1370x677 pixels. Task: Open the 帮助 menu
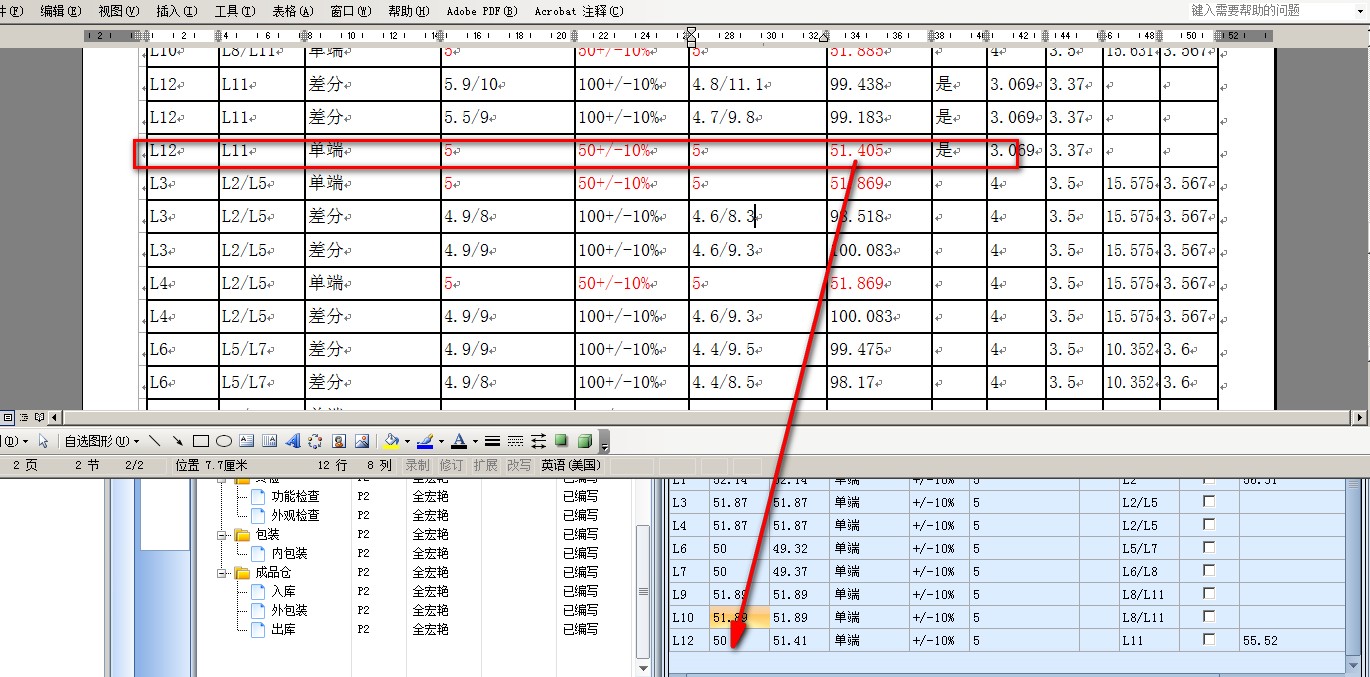coord(409,11)
